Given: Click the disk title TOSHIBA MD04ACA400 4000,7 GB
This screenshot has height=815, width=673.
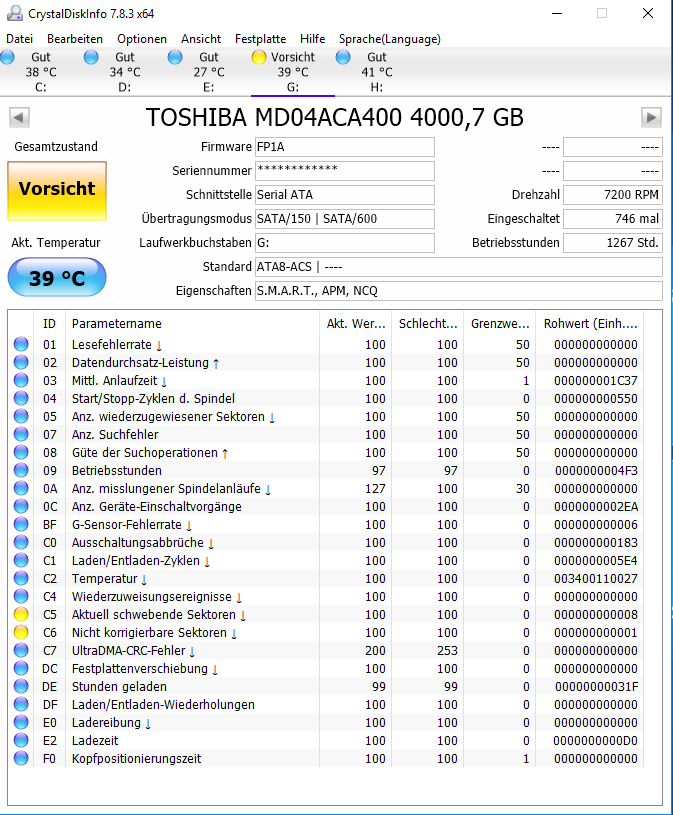Looking at the screenshot, I should [x=335, y=117].
